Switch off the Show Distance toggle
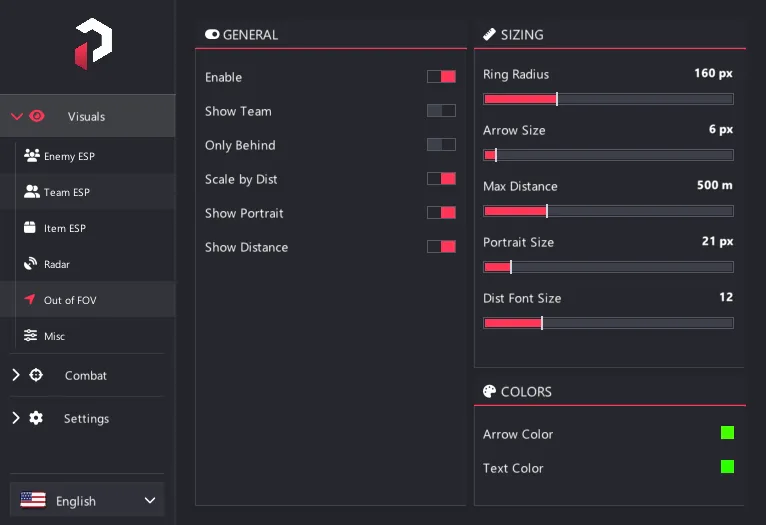The height and width of the screenshot is (525, 766). click(x=441, y=247)
